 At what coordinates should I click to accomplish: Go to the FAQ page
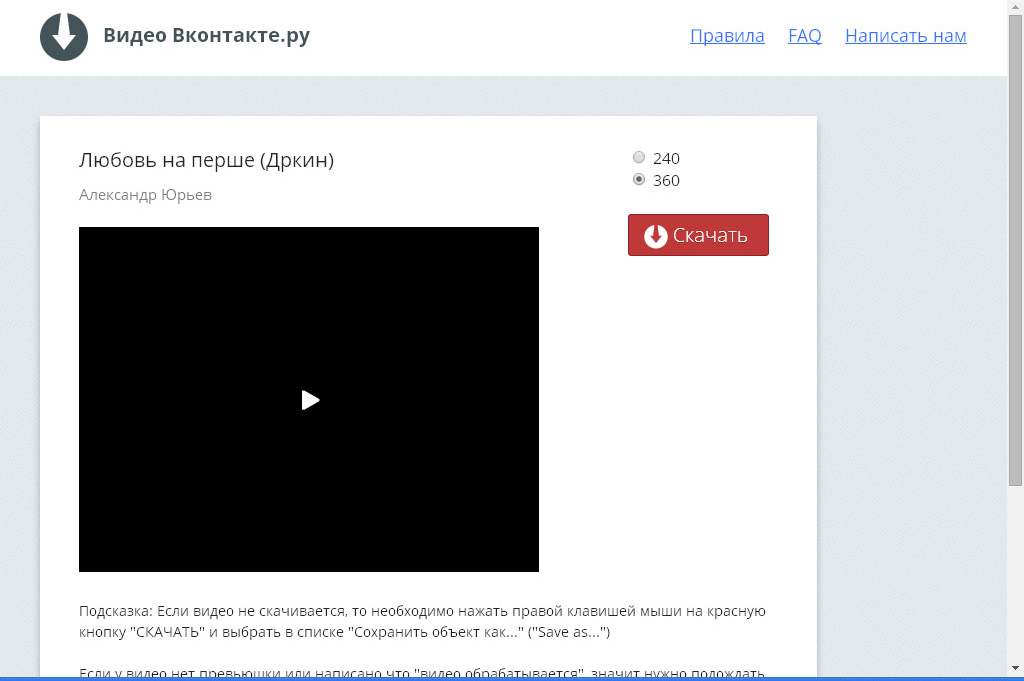804,36
